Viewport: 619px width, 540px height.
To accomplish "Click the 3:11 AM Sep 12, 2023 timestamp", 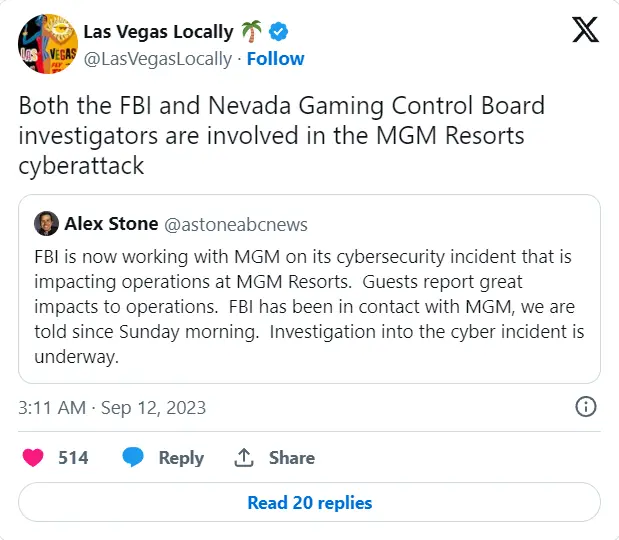I will point(112,407).
